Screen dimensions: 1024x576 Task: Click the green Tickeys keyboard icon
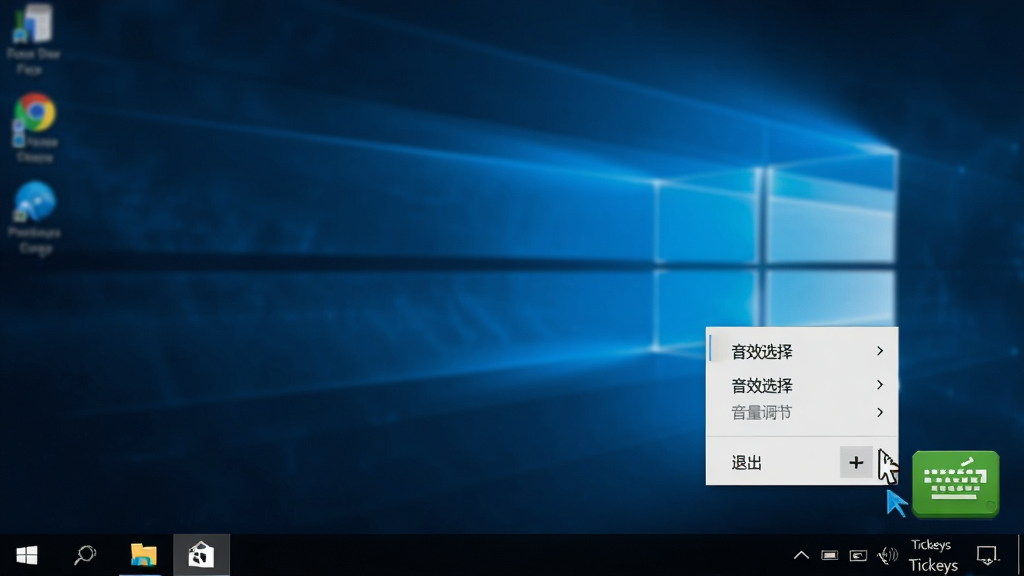pyautogui.click(x=955, y=483)
